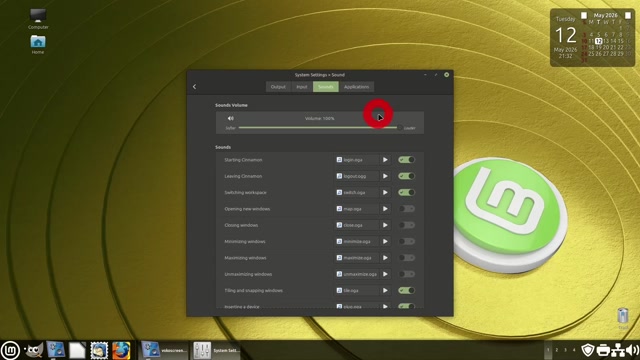640x360 pixels.
Task: Launch Firefox from the panel
Action: click(x=121, y=350)
